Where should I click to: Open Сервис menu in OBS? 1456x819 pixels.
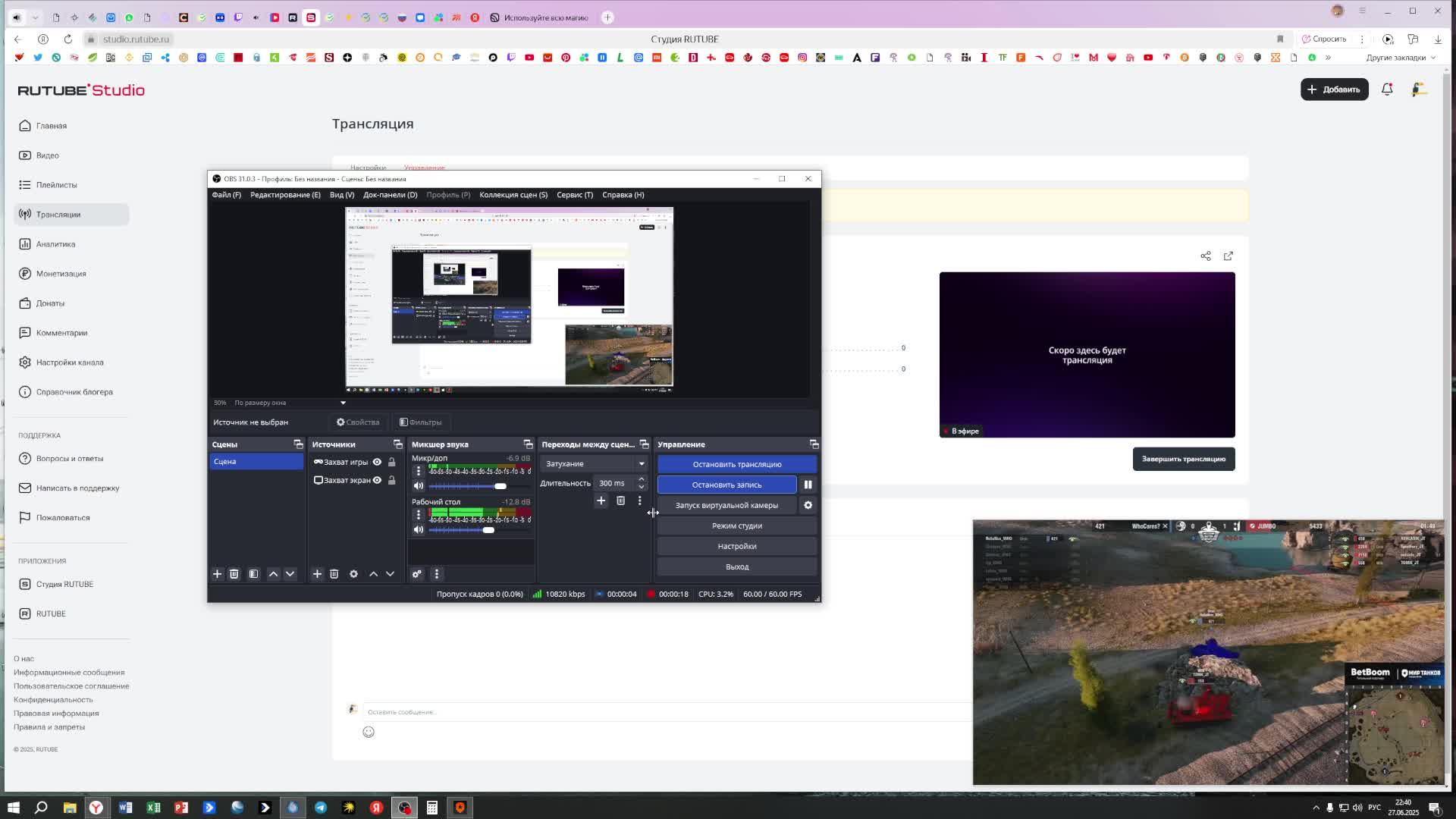click(x=575, y=195)
